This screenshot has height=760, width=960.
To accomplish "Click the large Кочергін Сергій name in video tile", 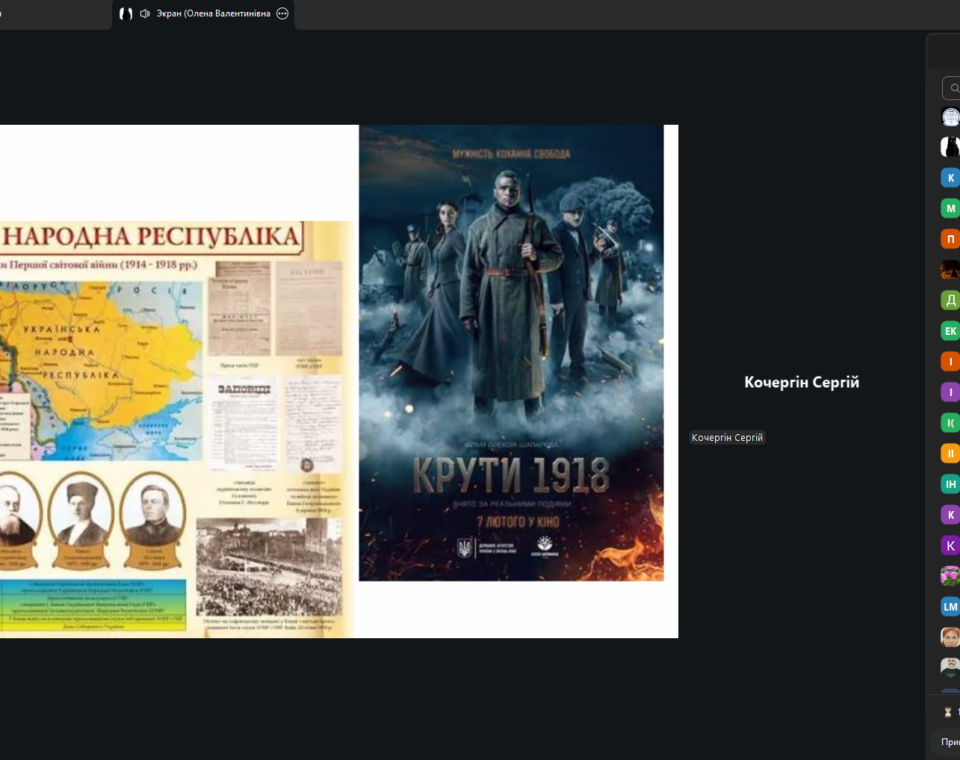I will 801,382.
